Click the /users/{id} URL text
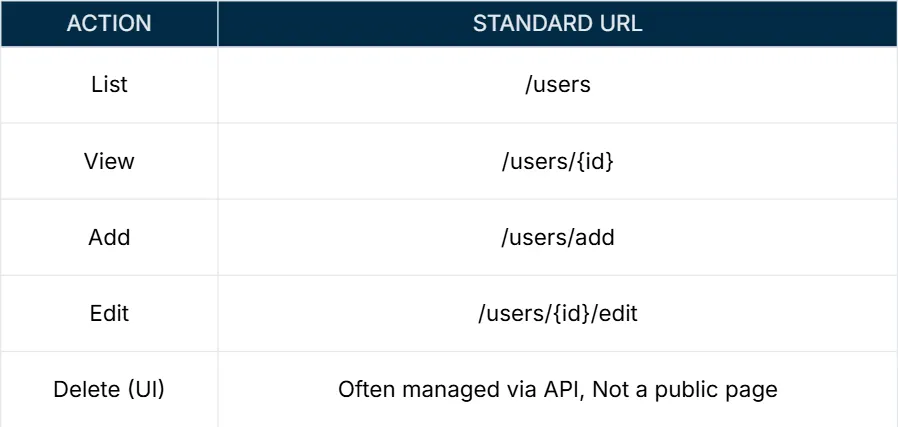Image resolution: width=898 pixels, height=427 pixels. tap(557, 161)
